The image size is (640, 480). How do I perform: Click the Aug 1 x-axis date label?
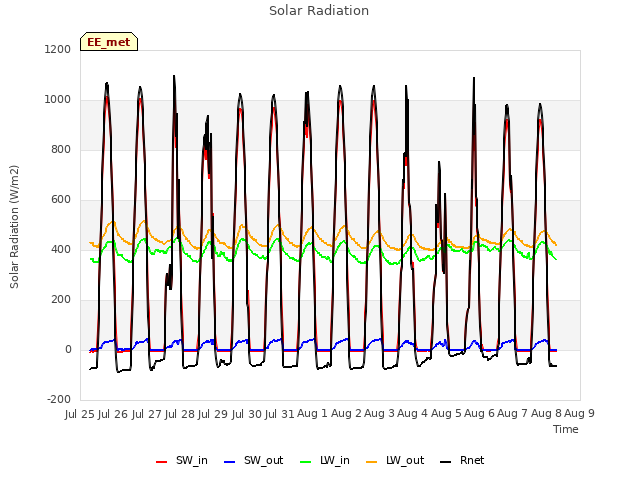point(313,414)
